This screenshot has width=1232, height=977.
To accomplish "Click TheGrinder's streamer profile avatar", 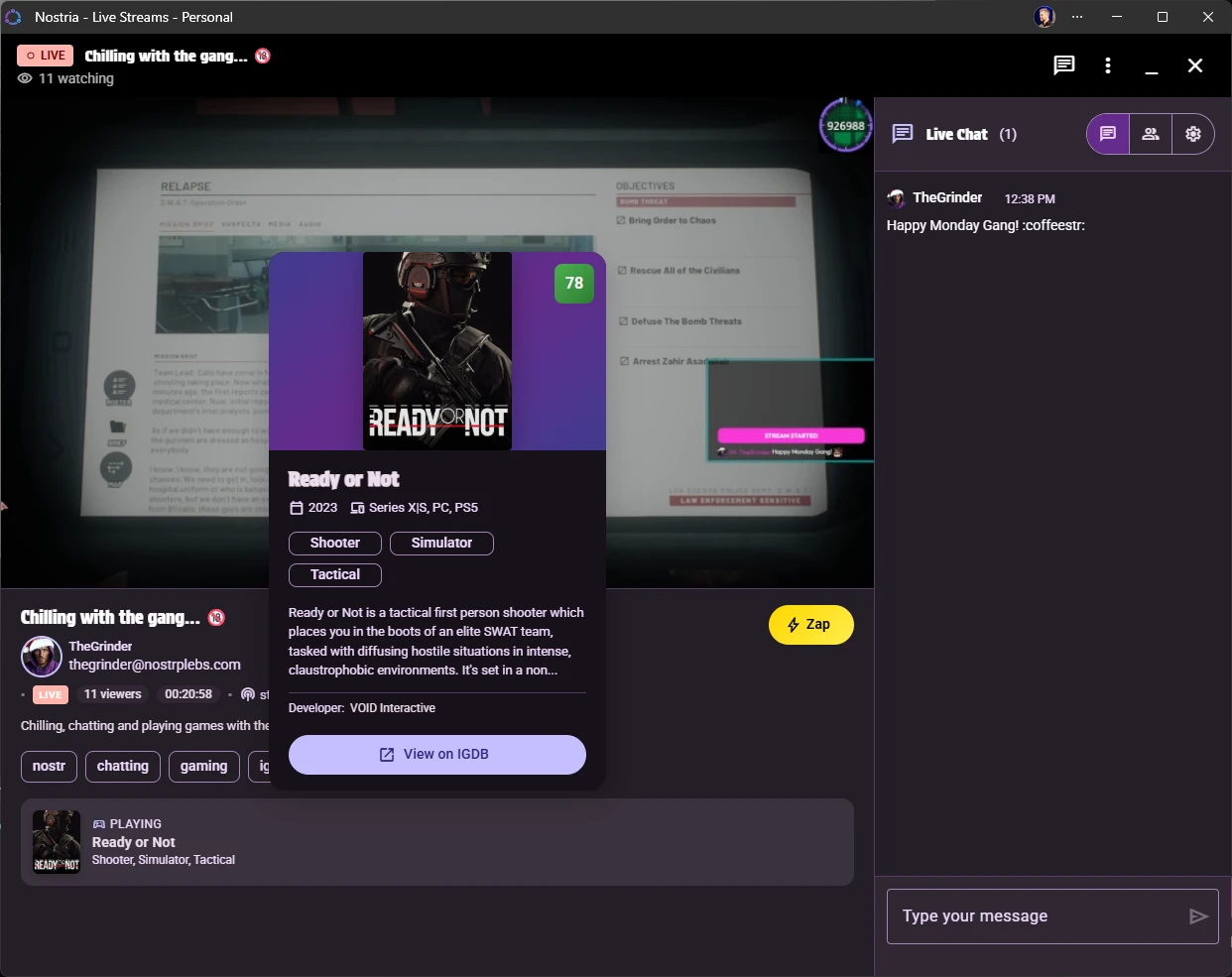I will click(42, 656).
